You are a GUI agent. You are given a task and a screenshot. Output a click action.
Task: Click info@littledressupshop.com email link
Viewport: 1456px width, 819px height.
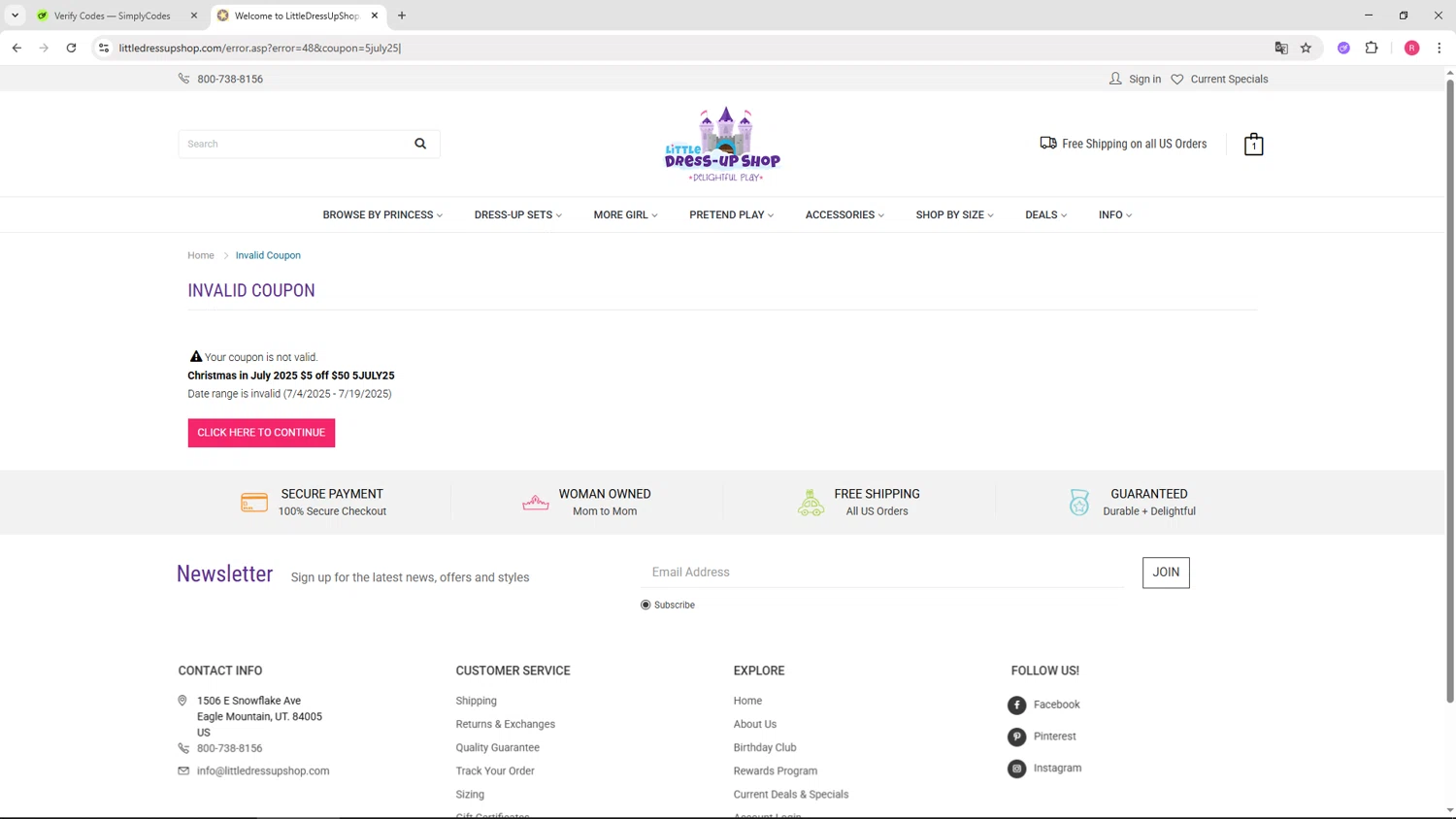[x=263, y=770]
